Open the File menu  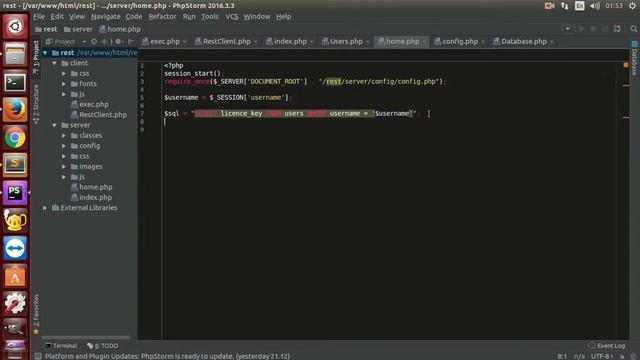pyautogui.click(x=39, y=17)
